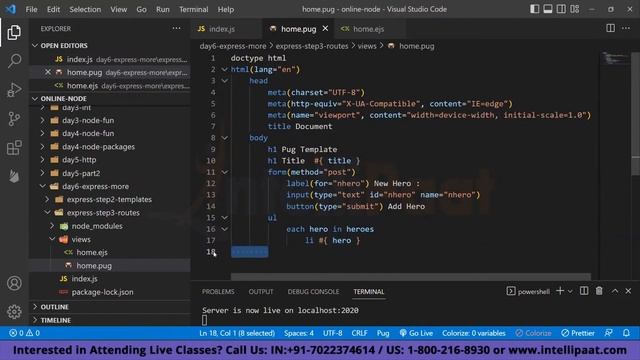This screenshot has width=640, height=360.
Task: Open the Edit menu
Action: tap(53, 9)
